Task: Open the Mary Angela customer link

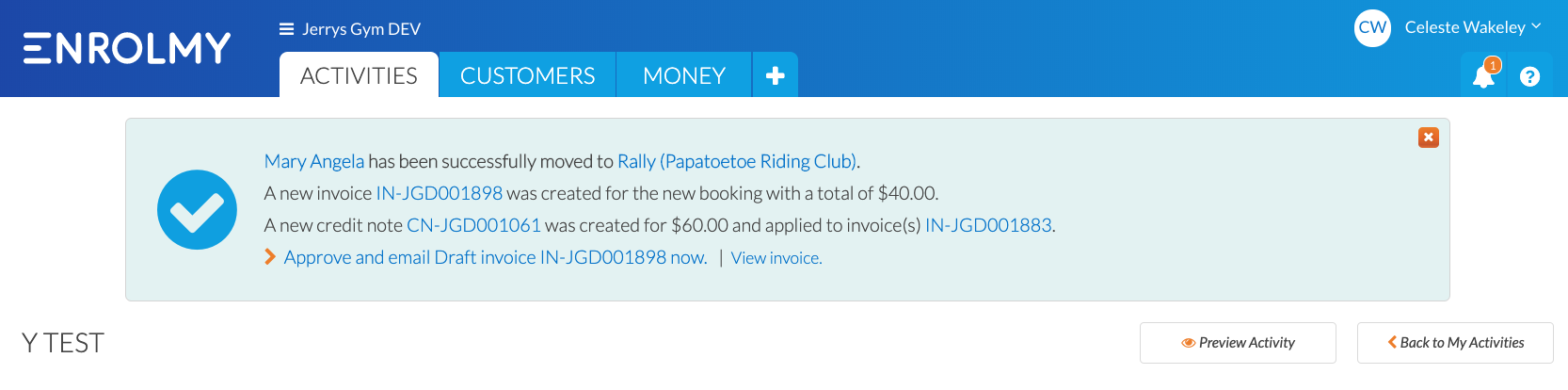Action: 314,161
